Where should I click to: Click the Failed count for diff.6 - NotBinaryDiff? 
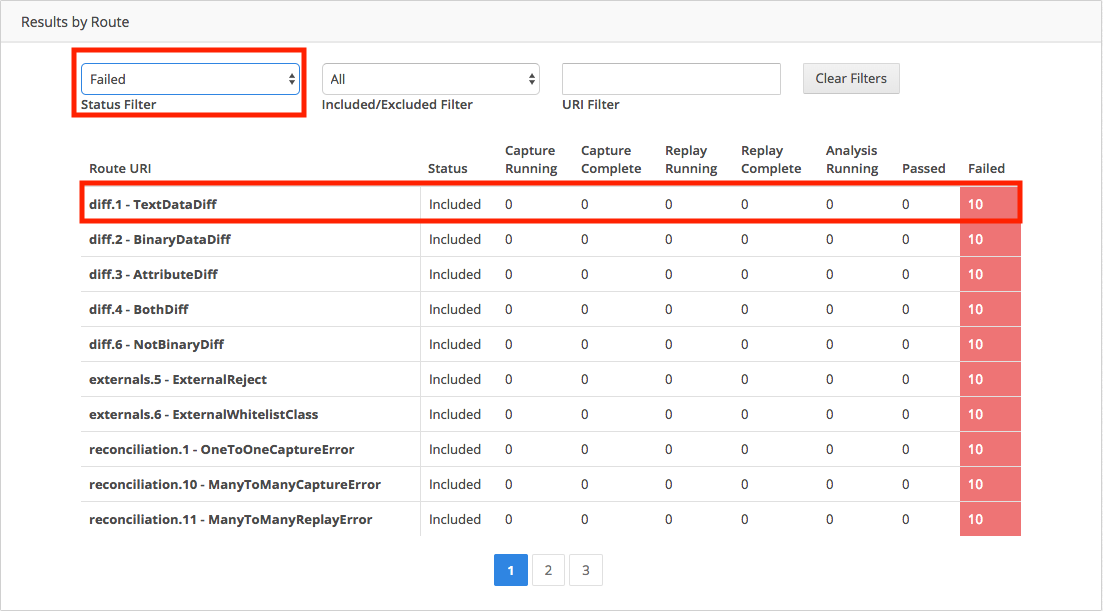click(x=990, y=345)
